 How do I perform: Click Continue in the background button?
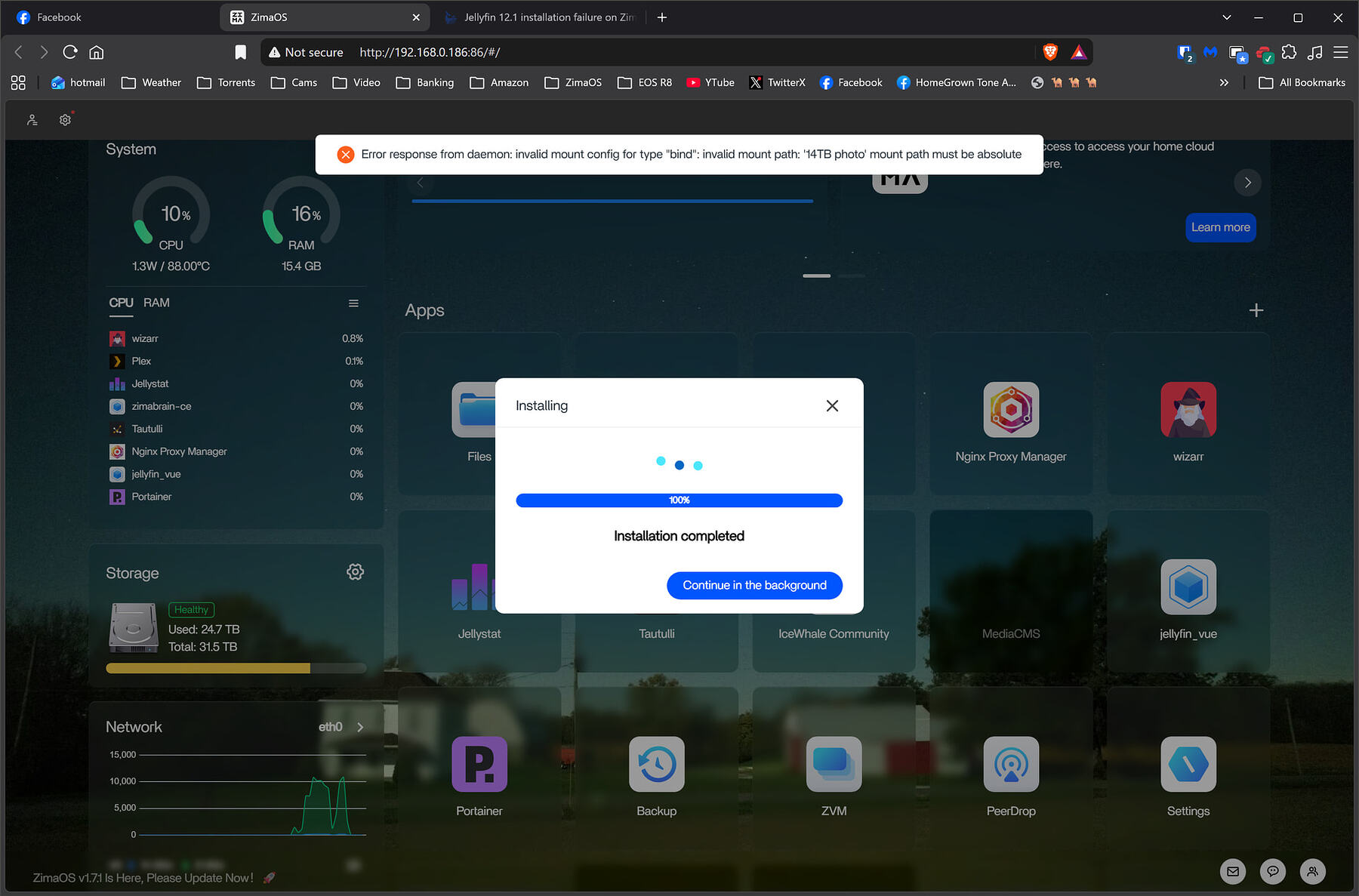754,585
